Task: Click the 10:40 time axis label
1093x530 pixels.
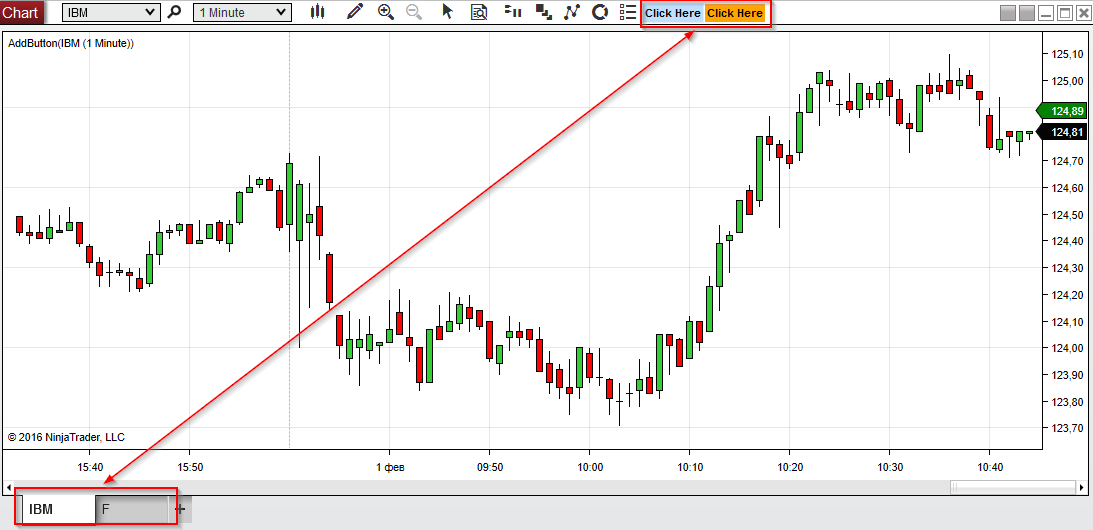Action: [989, 467]
